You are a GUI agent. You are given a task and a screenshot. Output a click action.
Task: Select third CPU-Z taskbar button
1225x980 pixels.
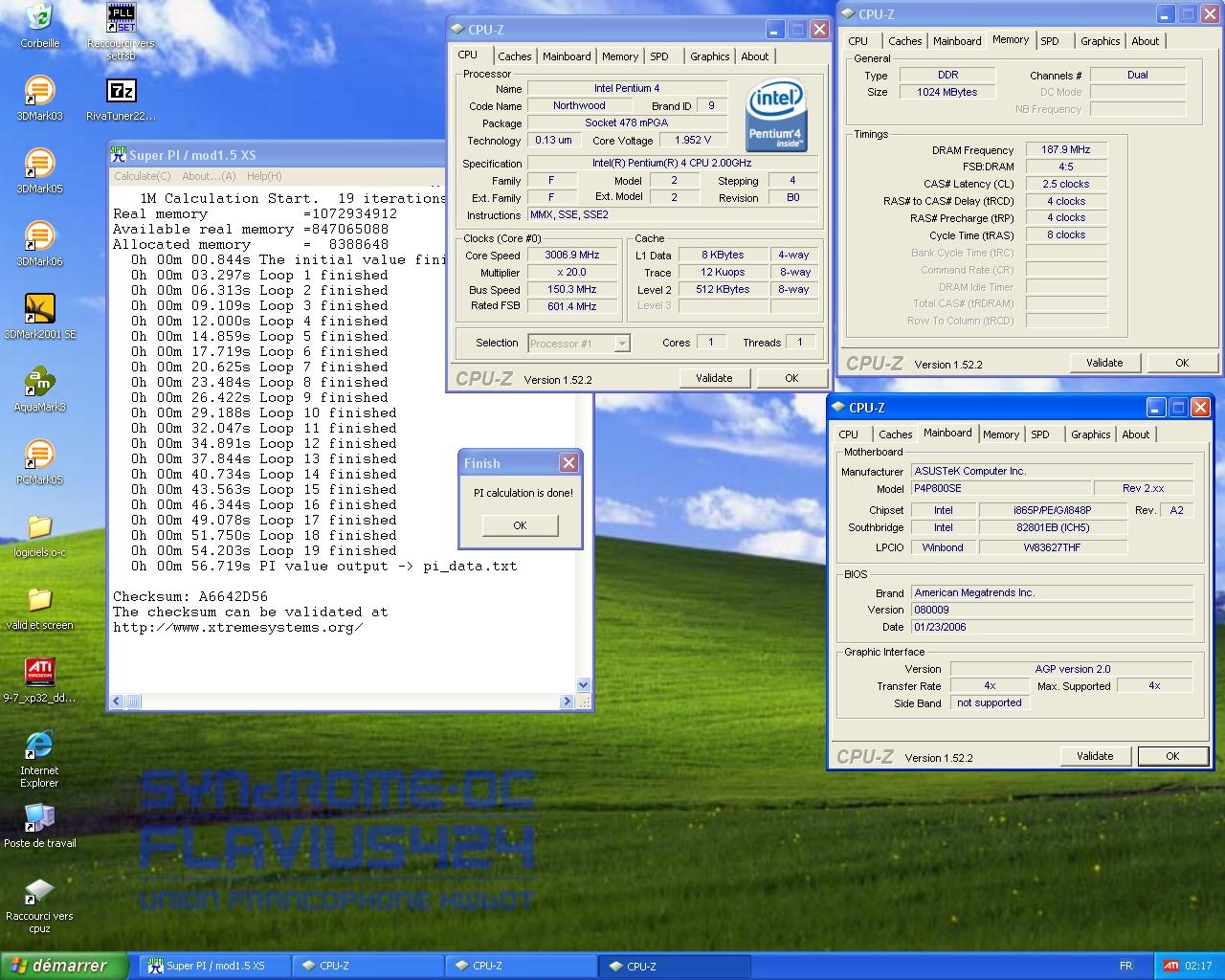pos(674,967)
